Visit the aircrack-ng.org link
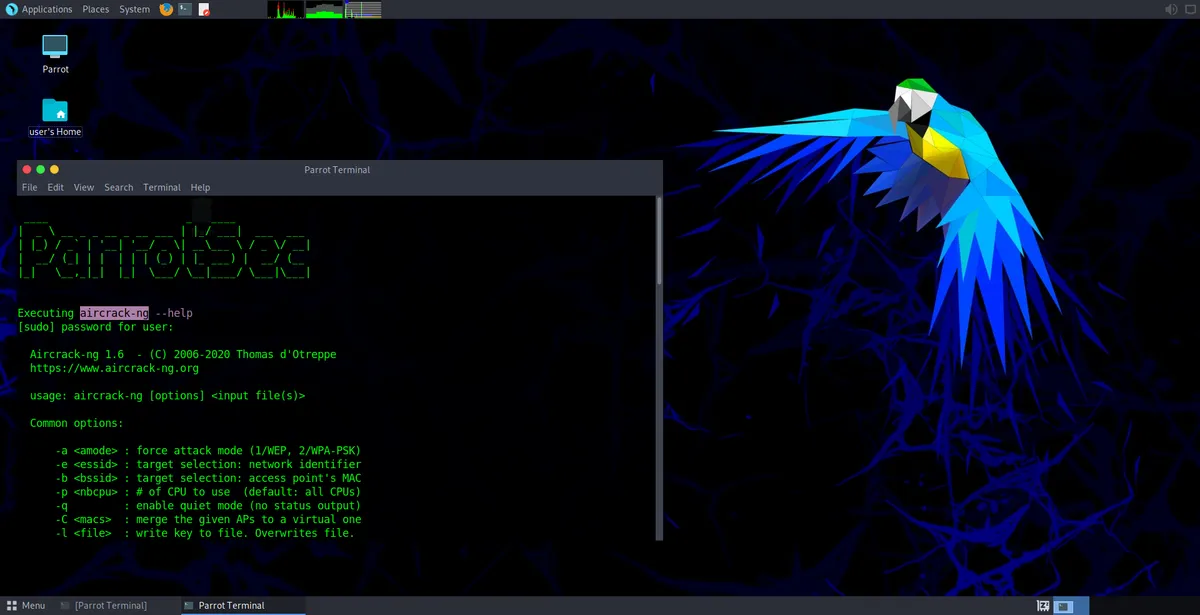1200x615 pixels. tap(113, 367)
